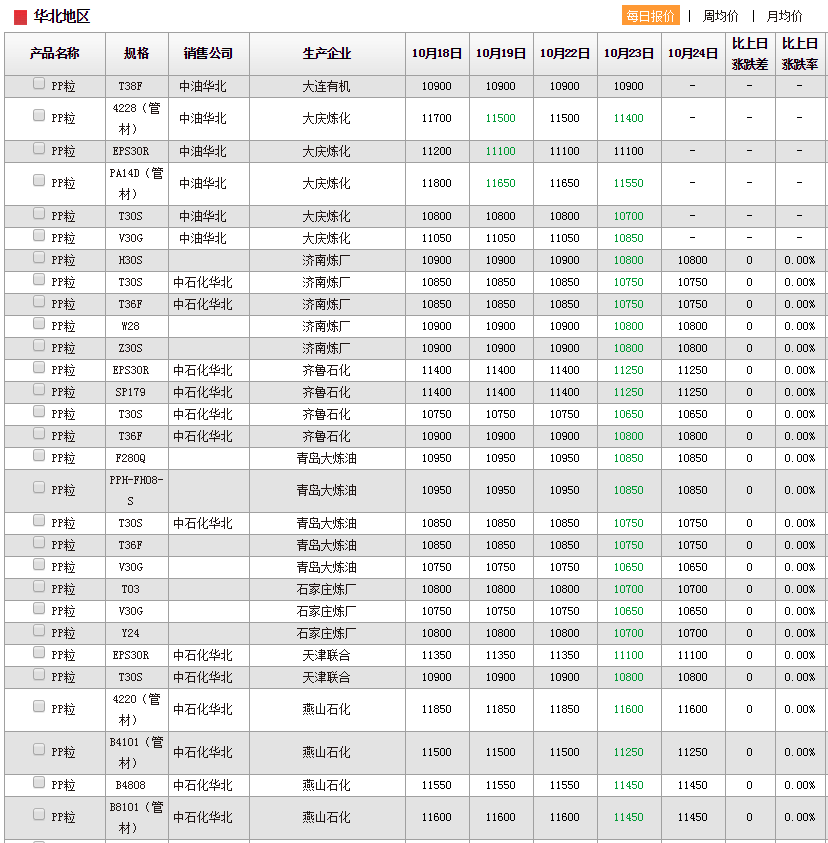Click green 11600 price in 4220（管材）row
The width and height of the screenshot is (828, 843).
(x=629, y=709)
